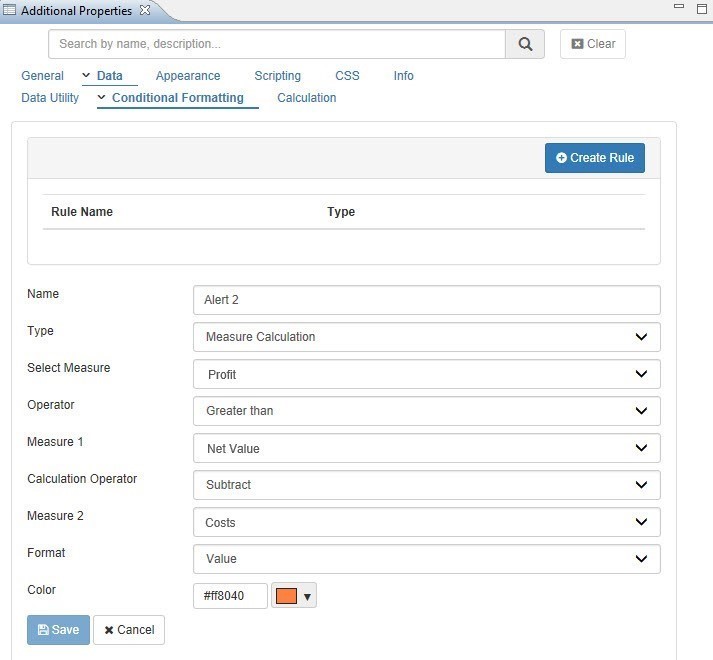Expand the Measure 2 Costs dropdown
Viewport: 713px width, 660px height.
coord(426,522)
